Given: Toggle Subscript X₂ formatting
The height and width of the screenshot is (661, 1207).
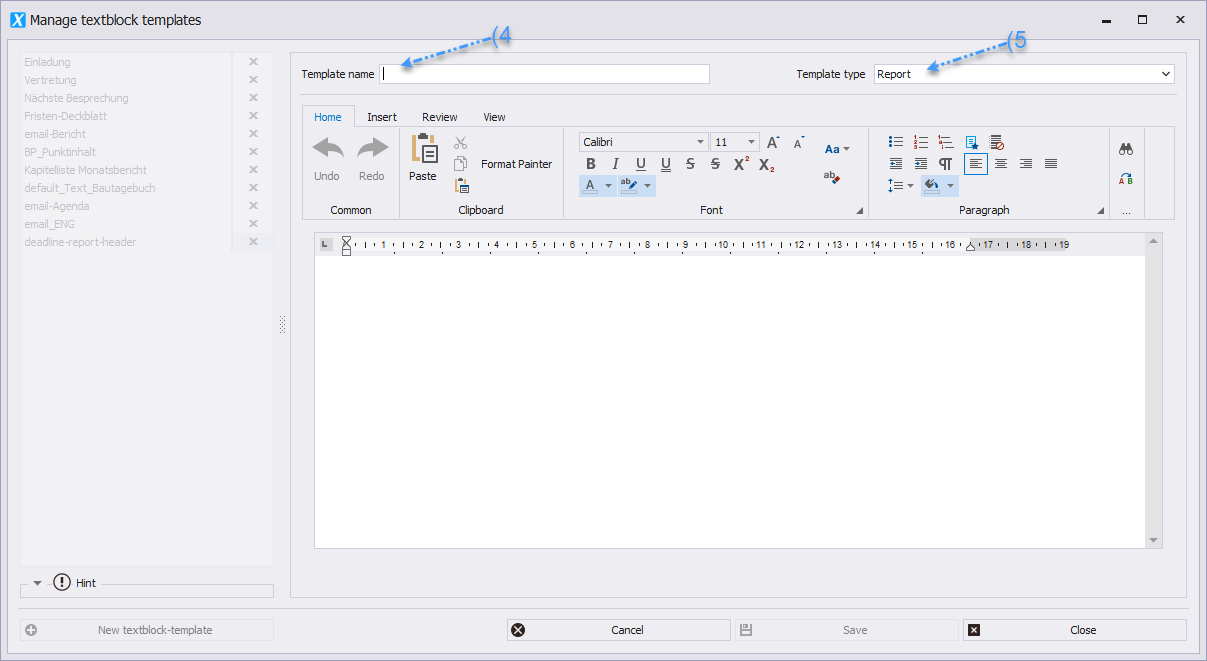Looking at the screenshot, I should coord(766,164).
